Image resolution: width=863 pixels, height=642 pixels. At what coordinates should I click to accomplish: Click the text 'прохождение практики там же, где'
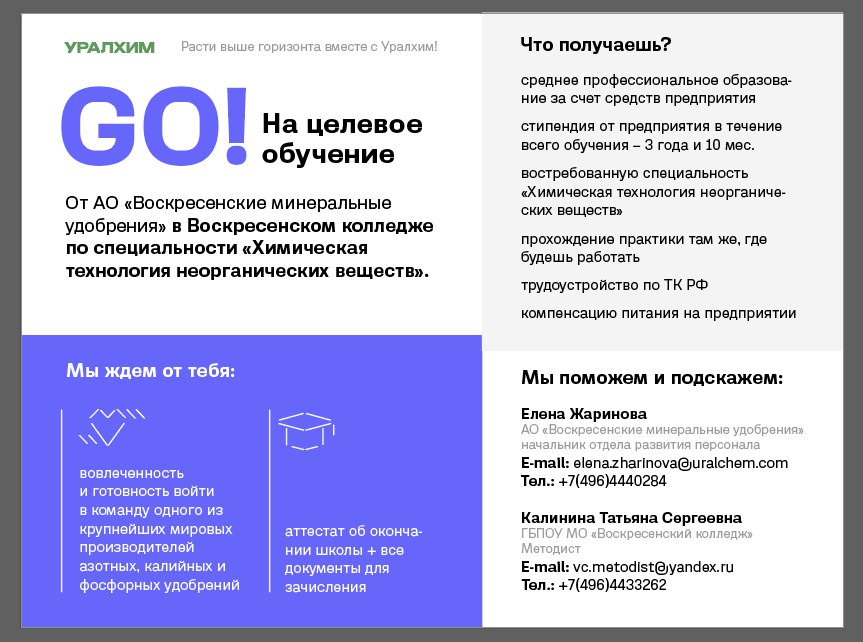click(x=644, y=240)
